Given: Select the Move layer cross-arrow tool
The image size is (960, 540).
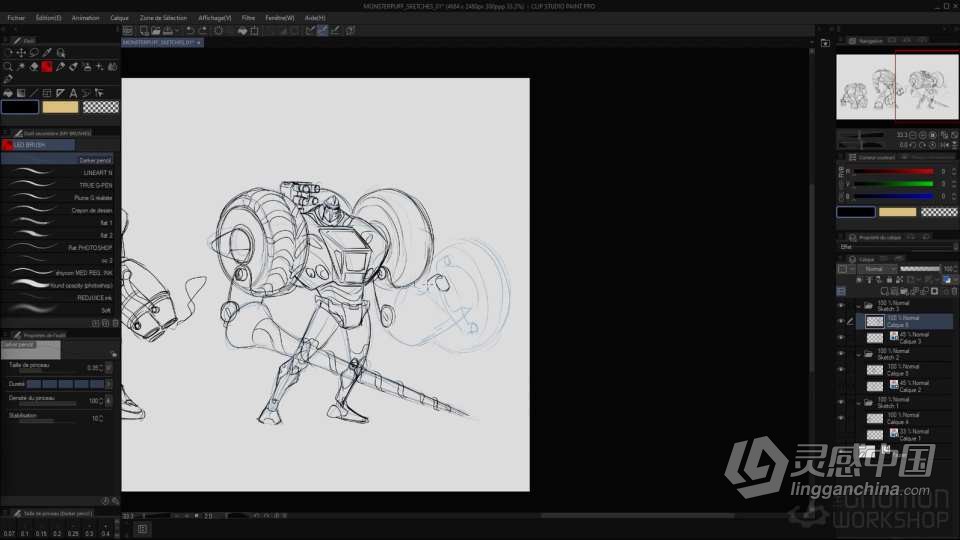Looking at the screenshot, I should tap(21, 53).
